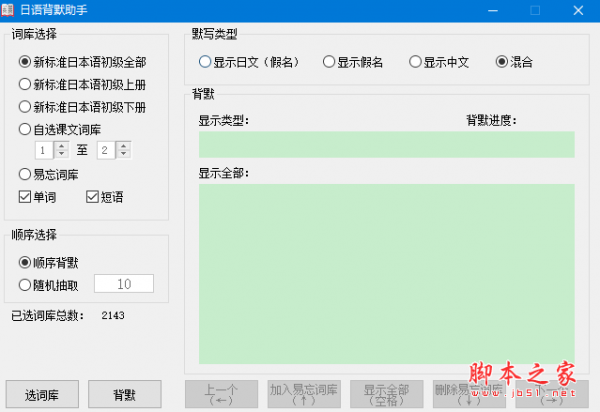This screenshot has width=600, height=412.
Task: Select 自选课文词库 option
Action: pyautogui.click(x=60, y=129)
